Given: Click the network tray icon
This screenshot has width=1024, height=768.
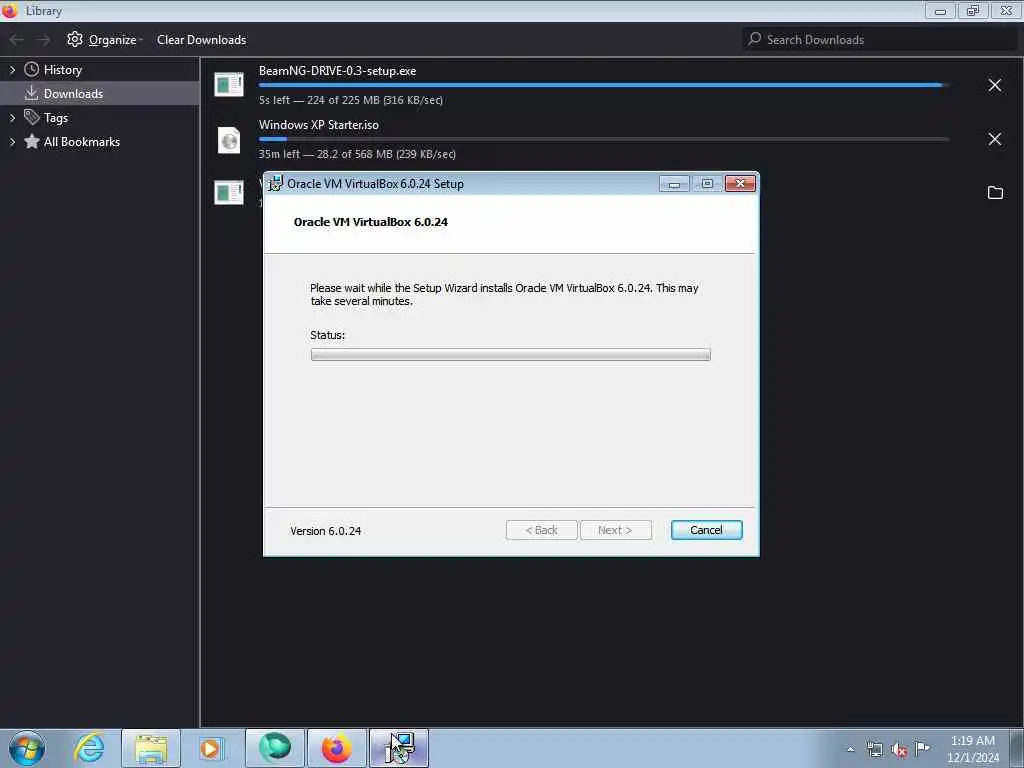Looking at the screenshot, I should point(874,750).
